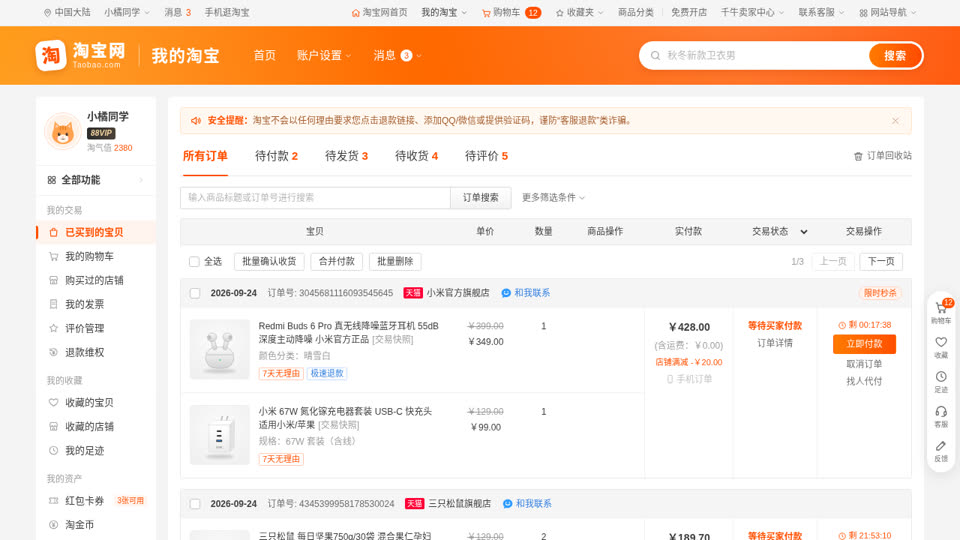Open floating sidebar 收藏 heart icon
960x540 pixels.
[941, 342]
